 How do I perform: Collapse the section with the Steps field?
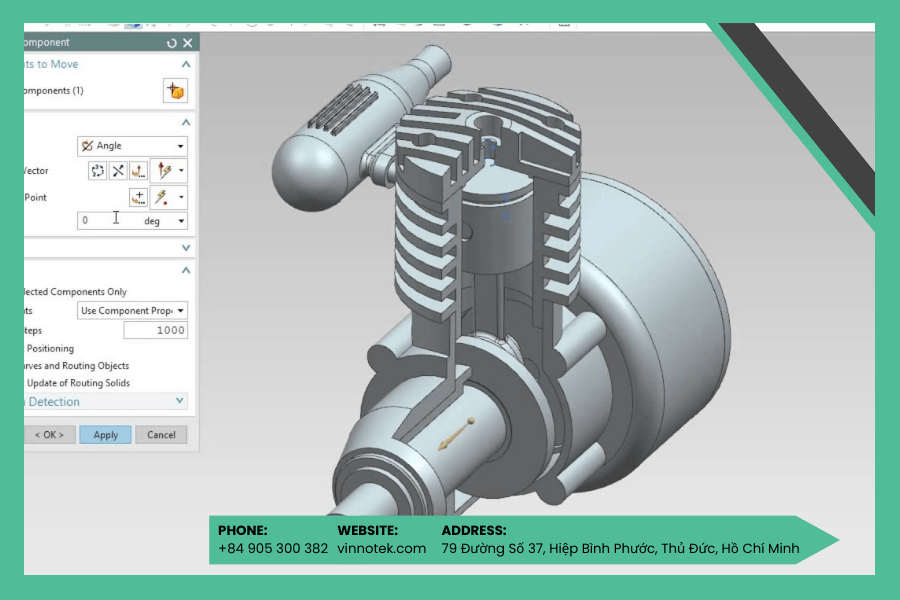click(x=186, y=270)
